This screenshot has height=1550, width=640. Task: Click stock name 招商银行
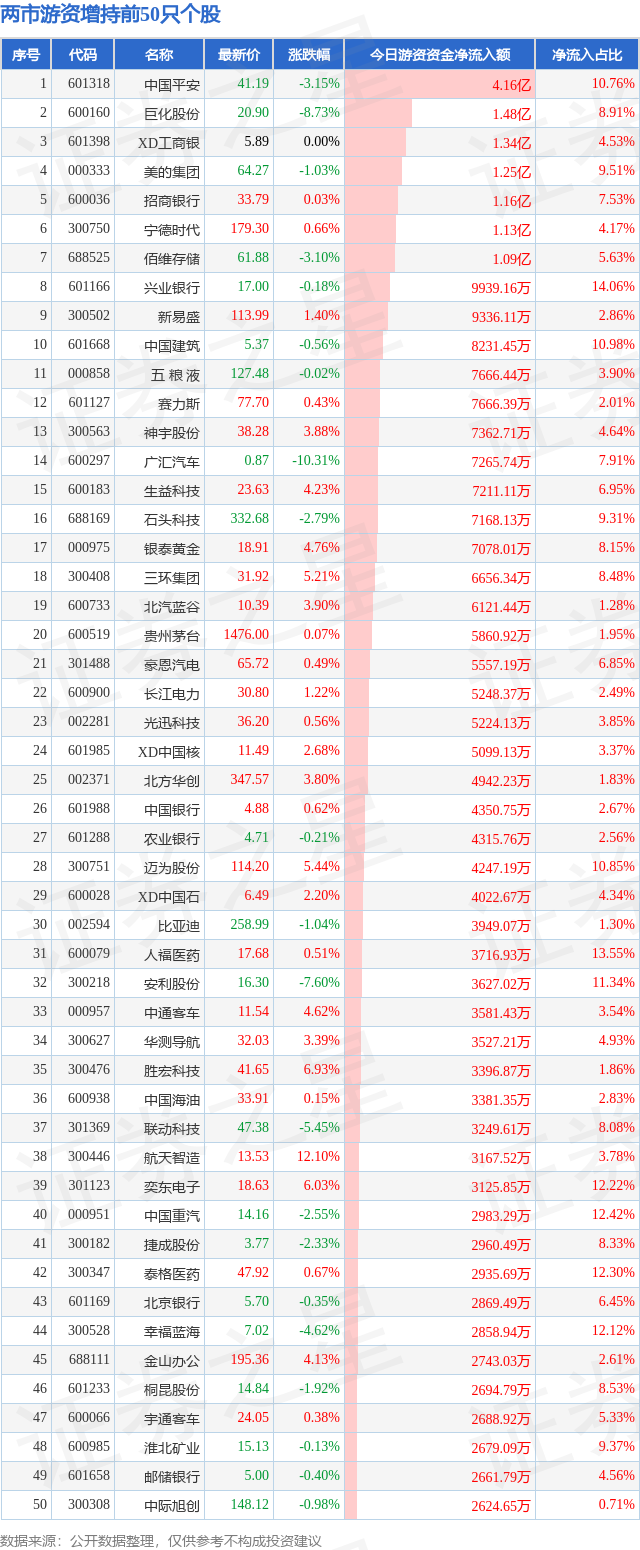(x=172, y=201)
